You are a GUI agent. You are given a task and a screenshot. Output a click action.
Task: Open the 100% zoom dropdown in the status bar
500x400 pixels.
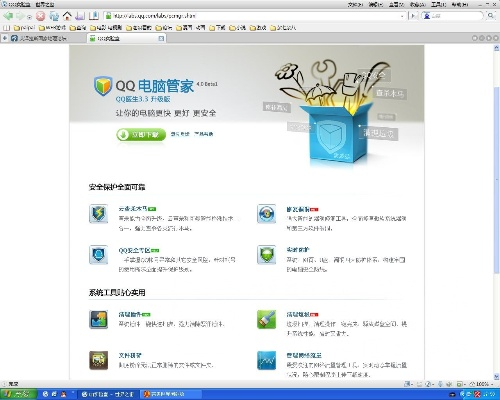(x=482, y=384)
